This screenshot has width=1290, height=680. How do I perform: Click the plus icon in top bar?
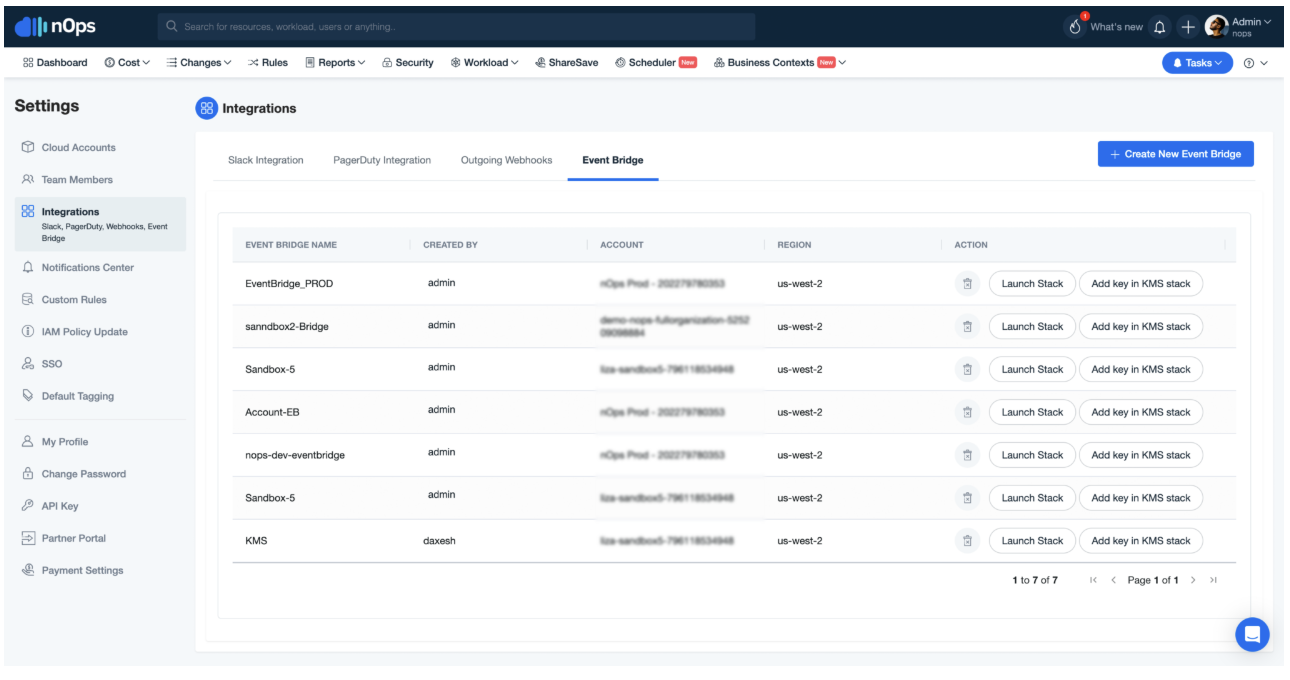point(1188,27)
